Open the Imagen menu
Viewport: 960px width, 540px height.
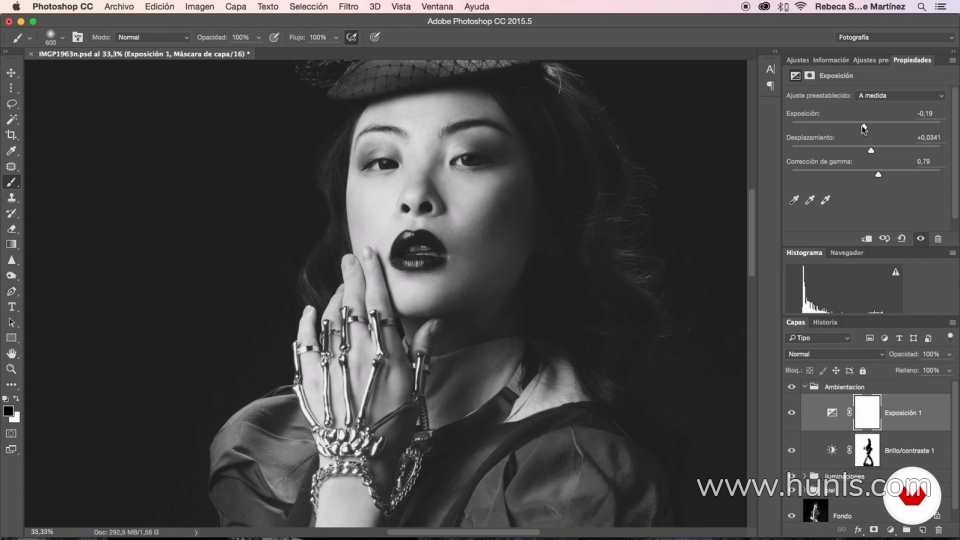(200, 7)
